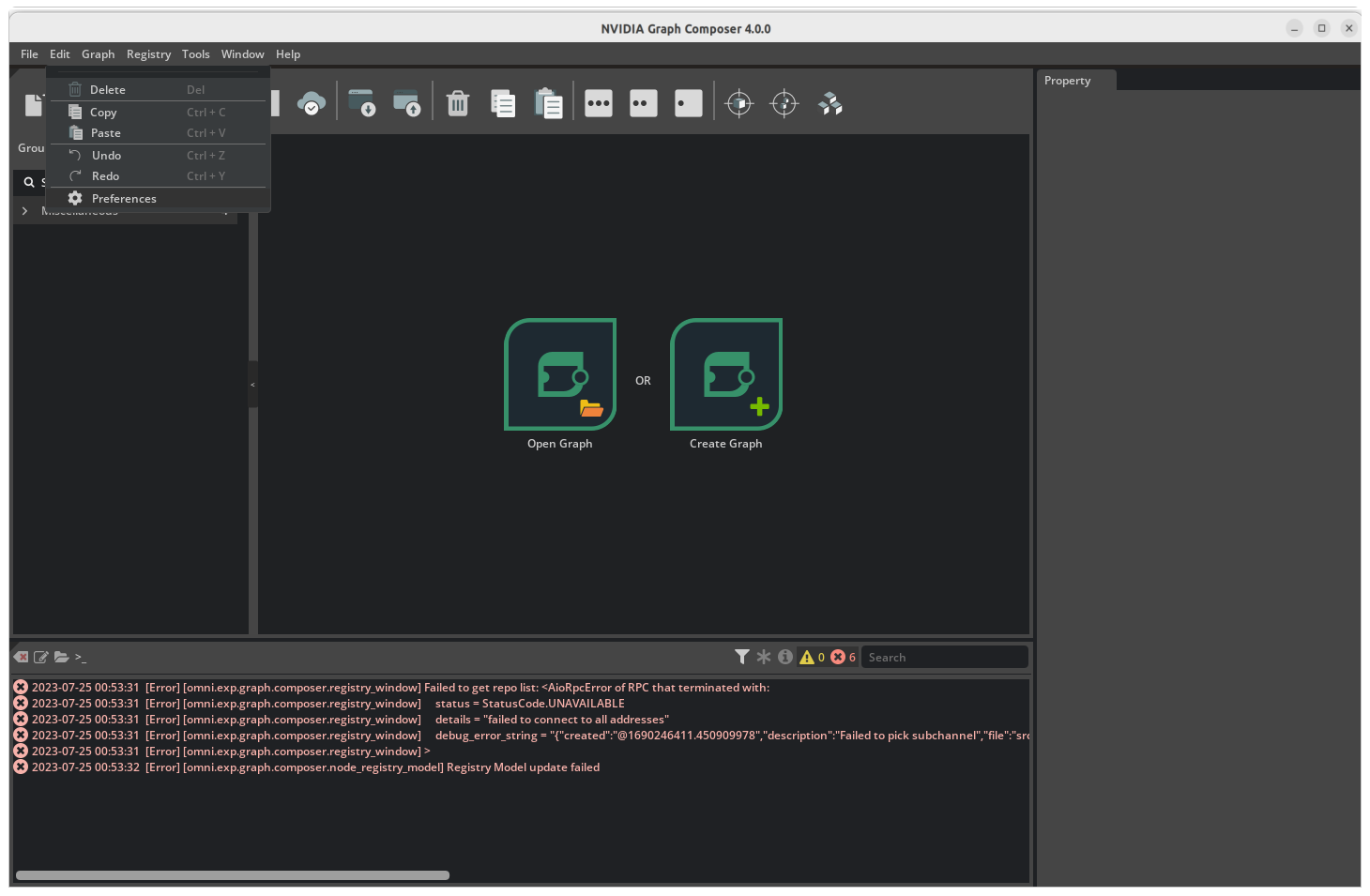Choose Delete from the Edit menu

pos(158,90)
